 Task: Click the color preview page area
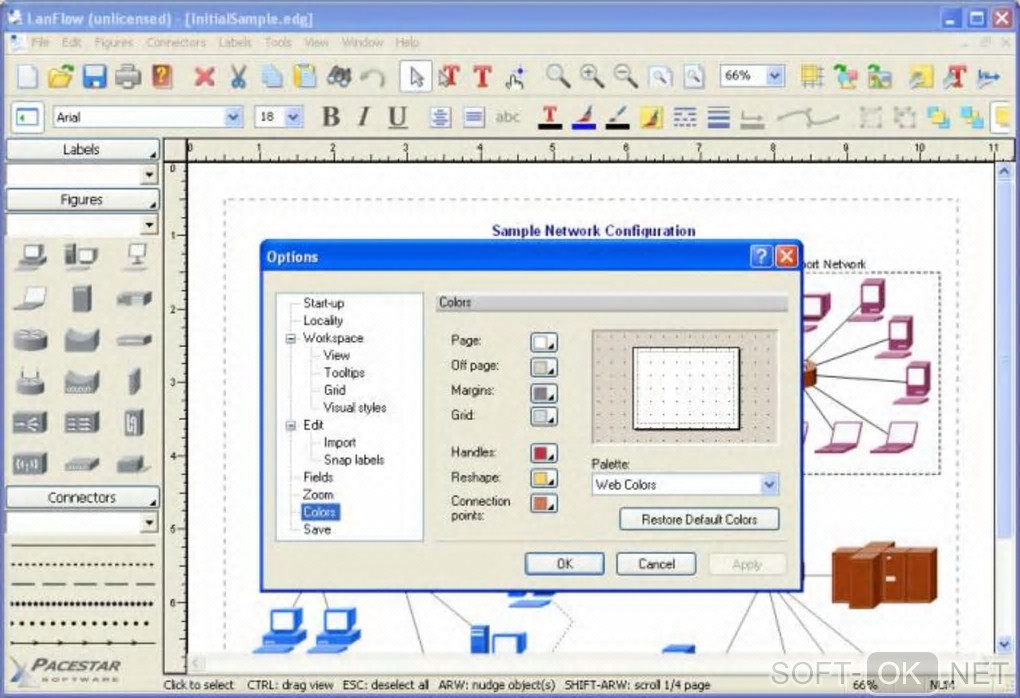tap(686, 388)
